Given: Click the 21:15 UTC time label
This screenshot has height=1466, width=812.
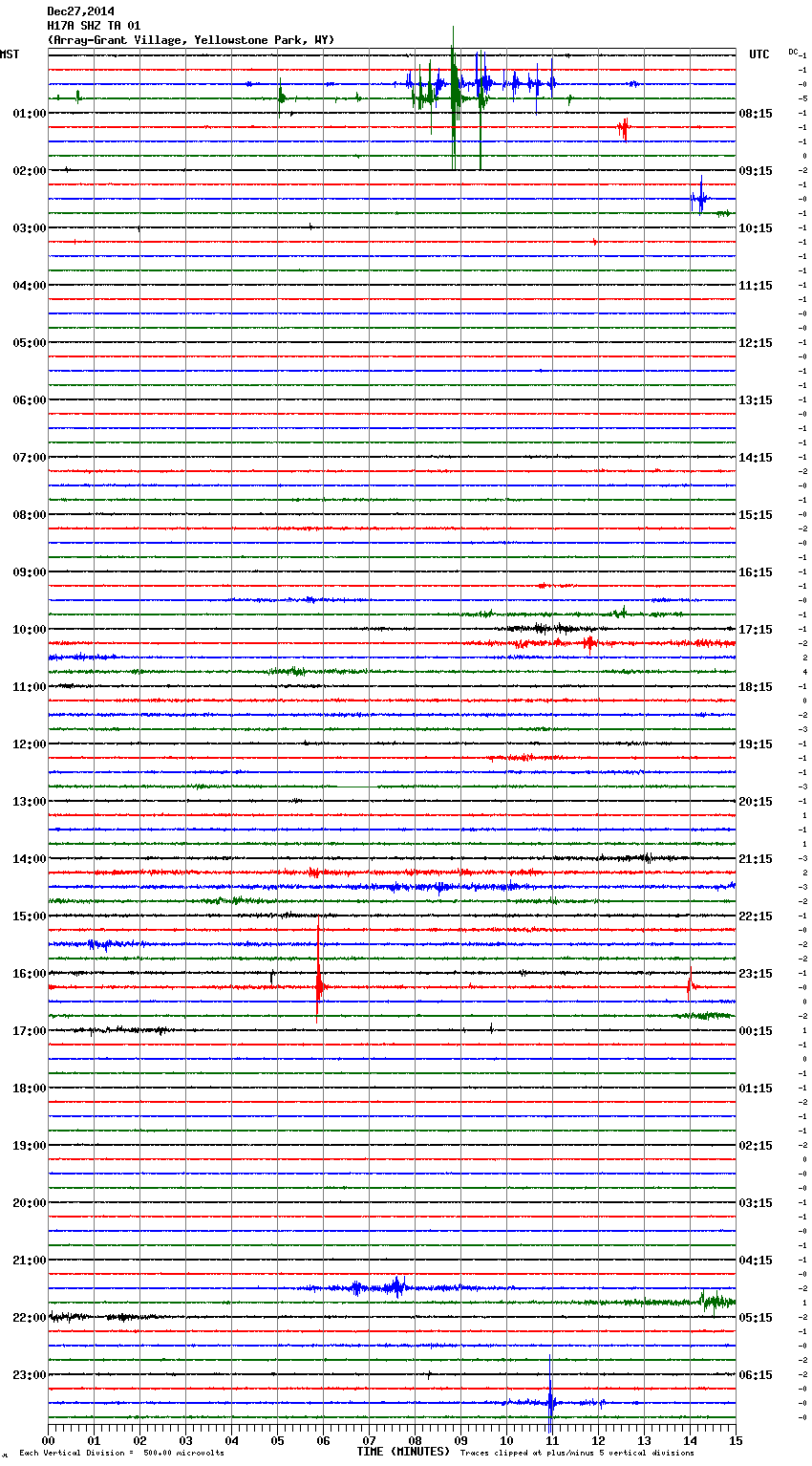Looking at the screenshot, I should 756,859.
